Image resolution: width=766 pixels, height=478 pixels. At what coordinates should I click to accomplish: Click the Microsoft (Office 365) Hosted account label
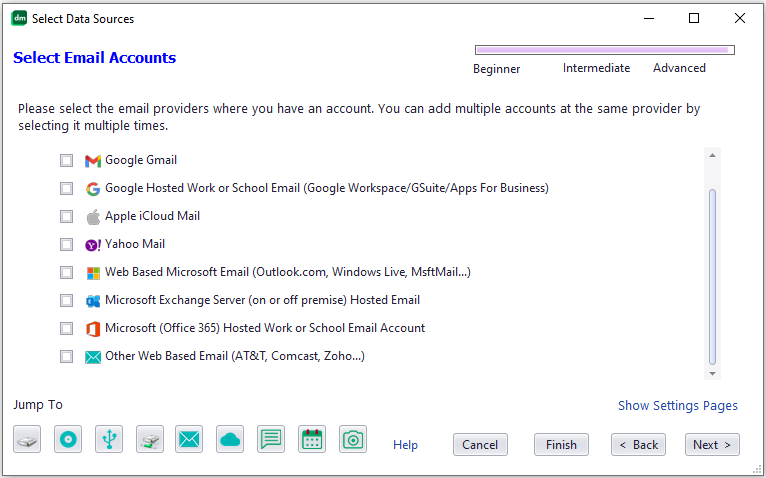[x=265, y=328]
